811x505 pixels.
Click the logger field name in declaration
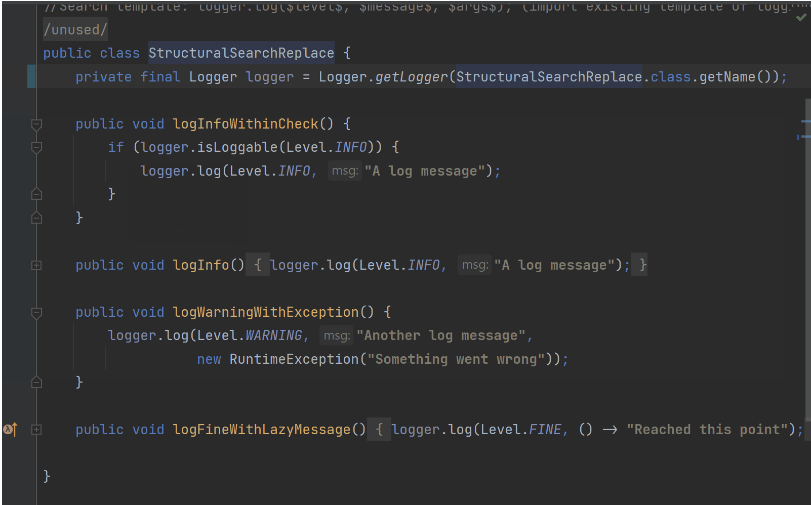(x=269, y=77)
